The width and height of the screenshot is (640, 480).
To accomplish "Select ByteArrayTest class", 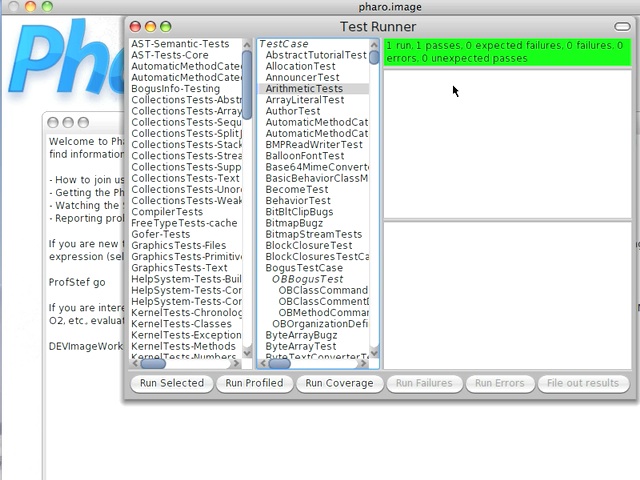I will coord(301,346).
